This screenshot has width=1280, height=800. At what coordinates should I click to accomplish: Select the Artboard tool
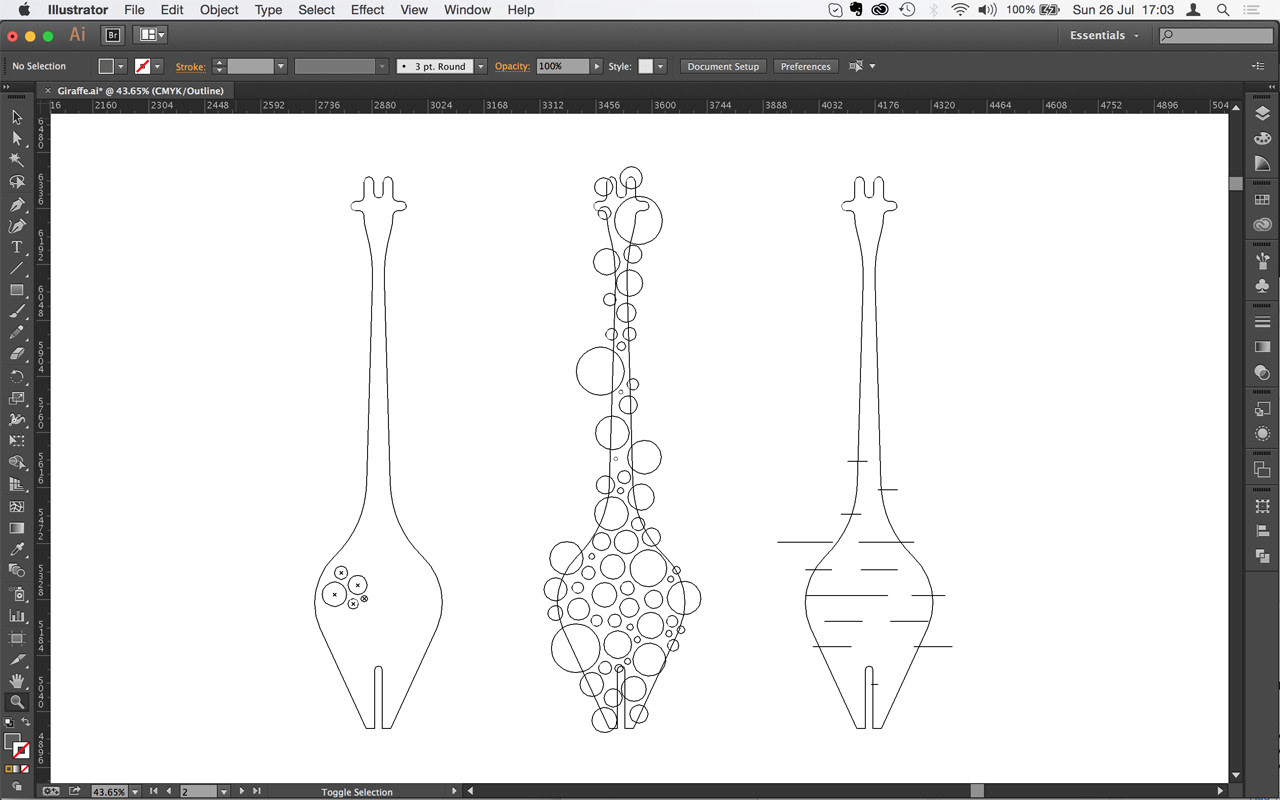click(17, 637)
